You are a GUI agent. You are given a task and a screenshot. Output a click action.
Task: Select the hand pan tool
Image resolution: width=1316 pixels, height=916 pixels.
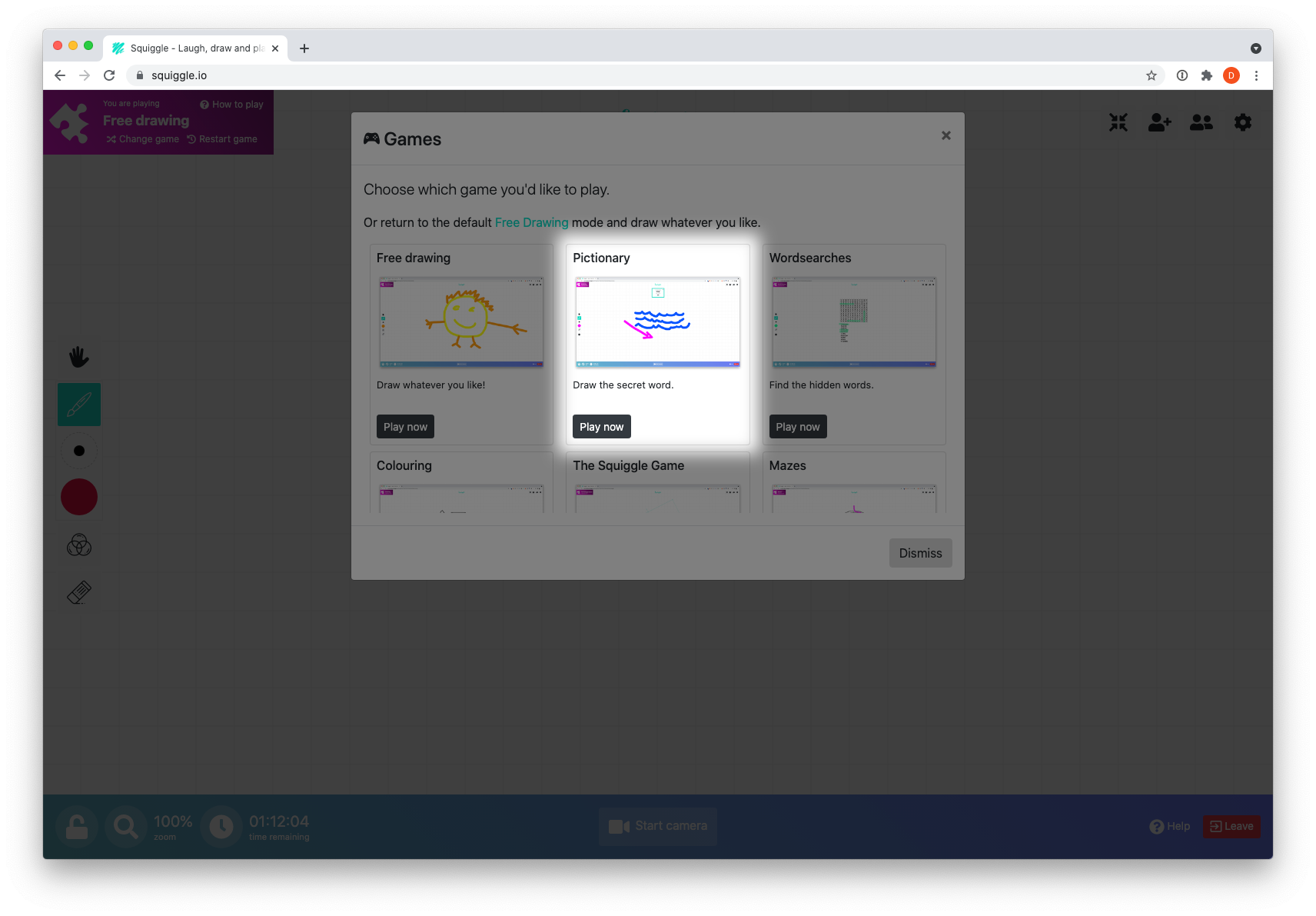pyautogui.click(x=78, y=357)
